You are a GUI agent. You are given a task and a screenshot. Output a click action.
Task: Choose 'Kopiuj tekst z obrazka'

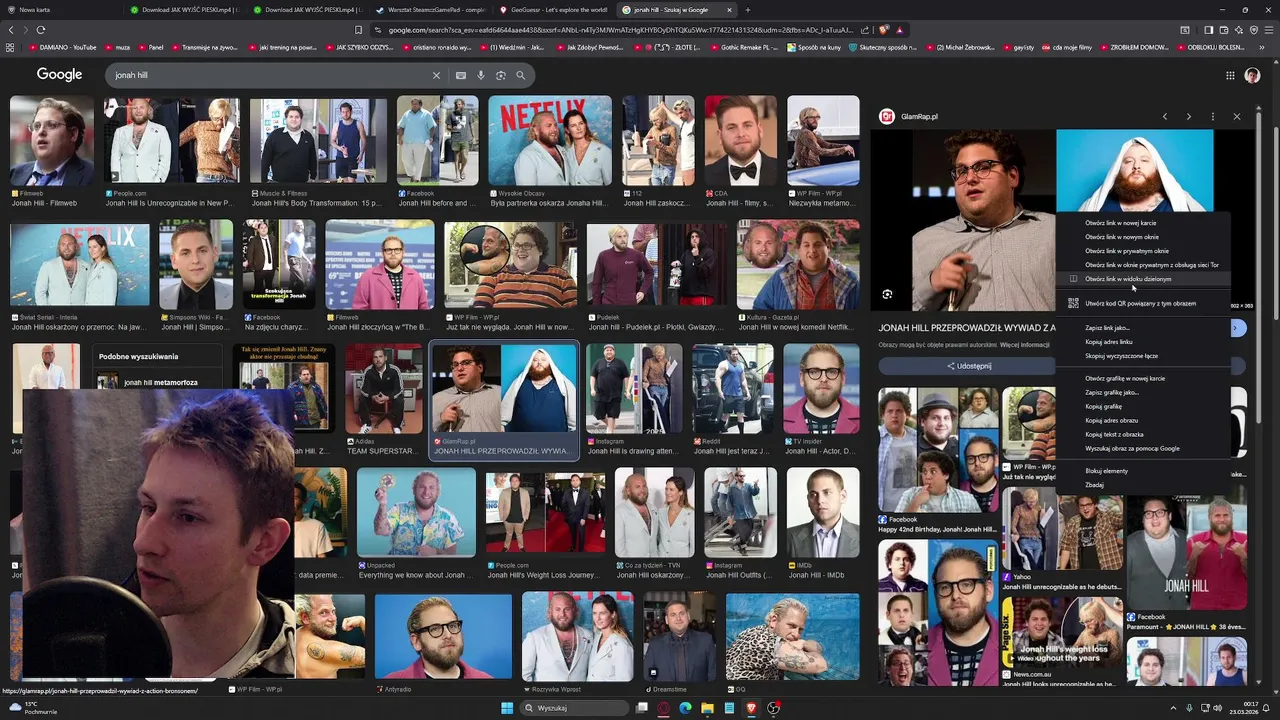tap(1143, 434)
